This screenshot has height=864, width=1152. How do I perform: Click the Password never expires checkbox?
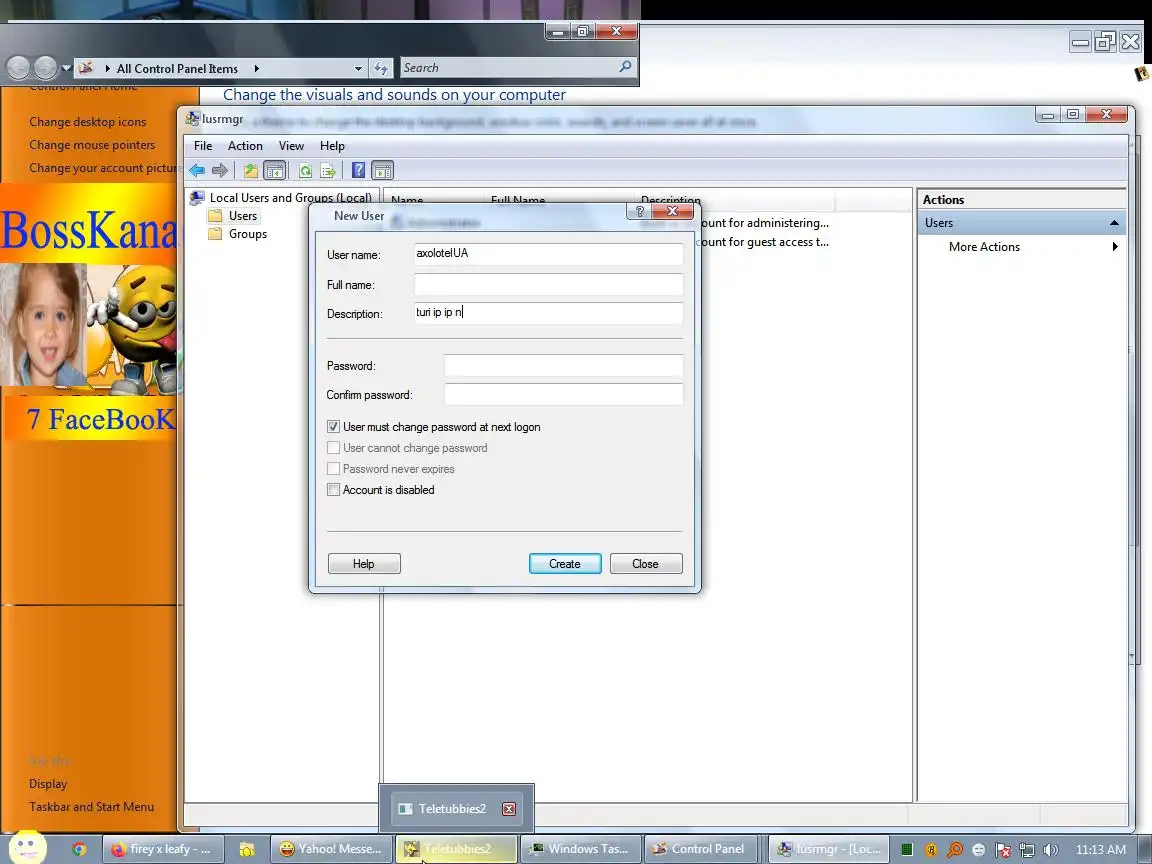(x=334, y=469)
